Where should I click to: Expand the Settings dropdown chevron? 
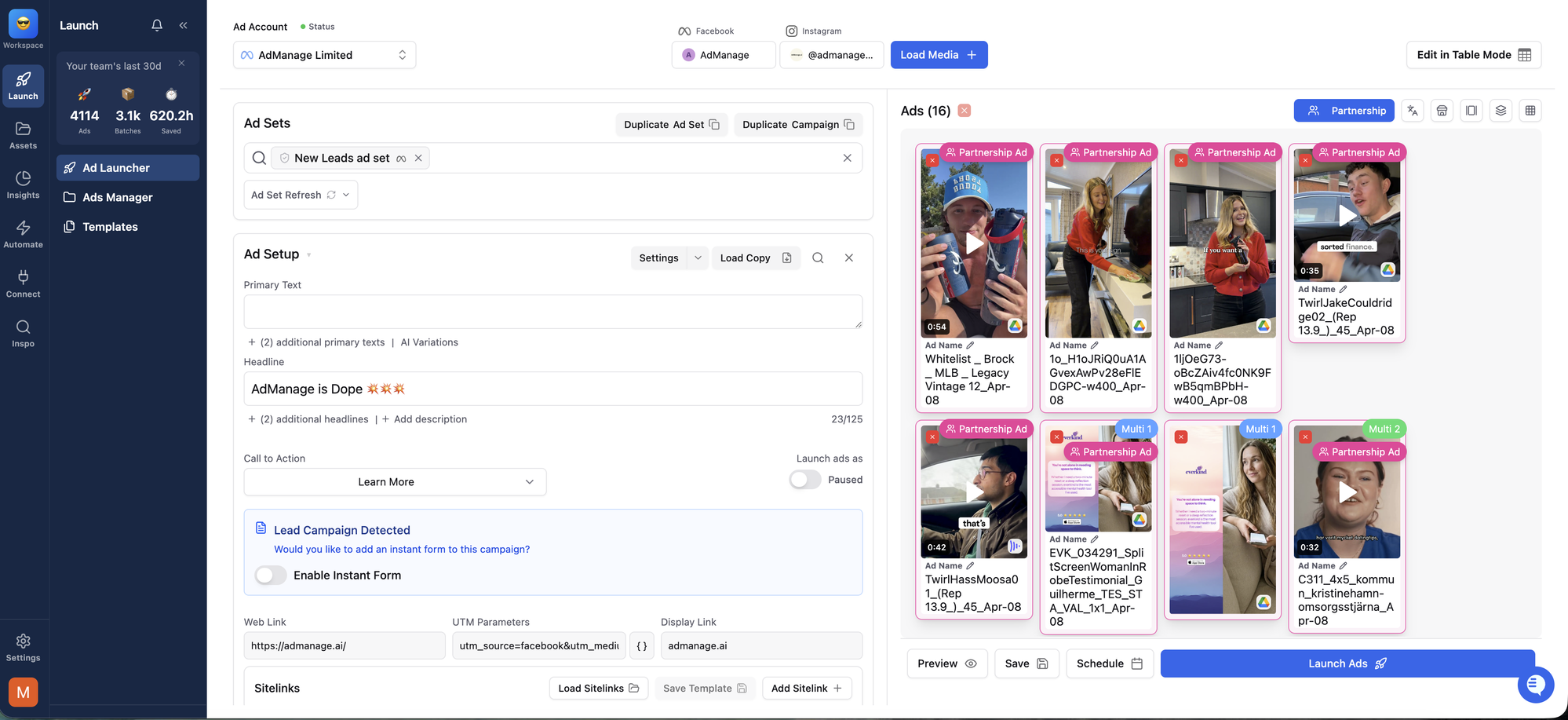(x=698, y=258)
